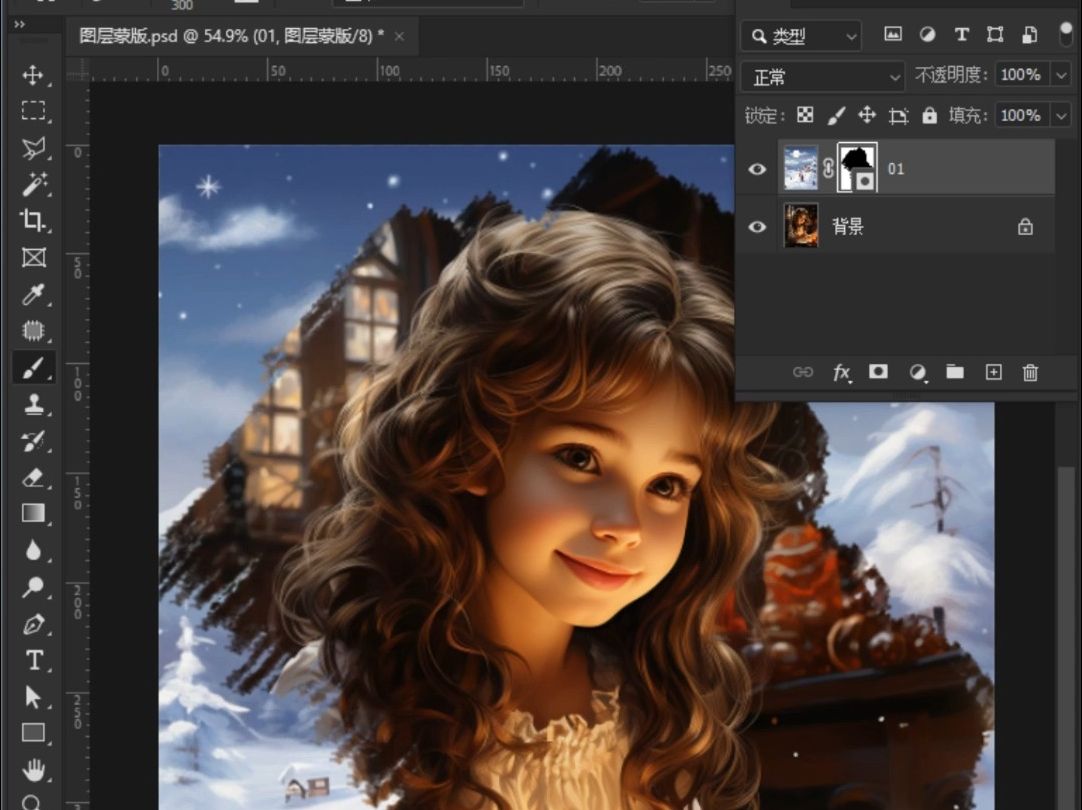Select the Dodge tool
This screenshot has height=810, width=1082.
[32, 587]
